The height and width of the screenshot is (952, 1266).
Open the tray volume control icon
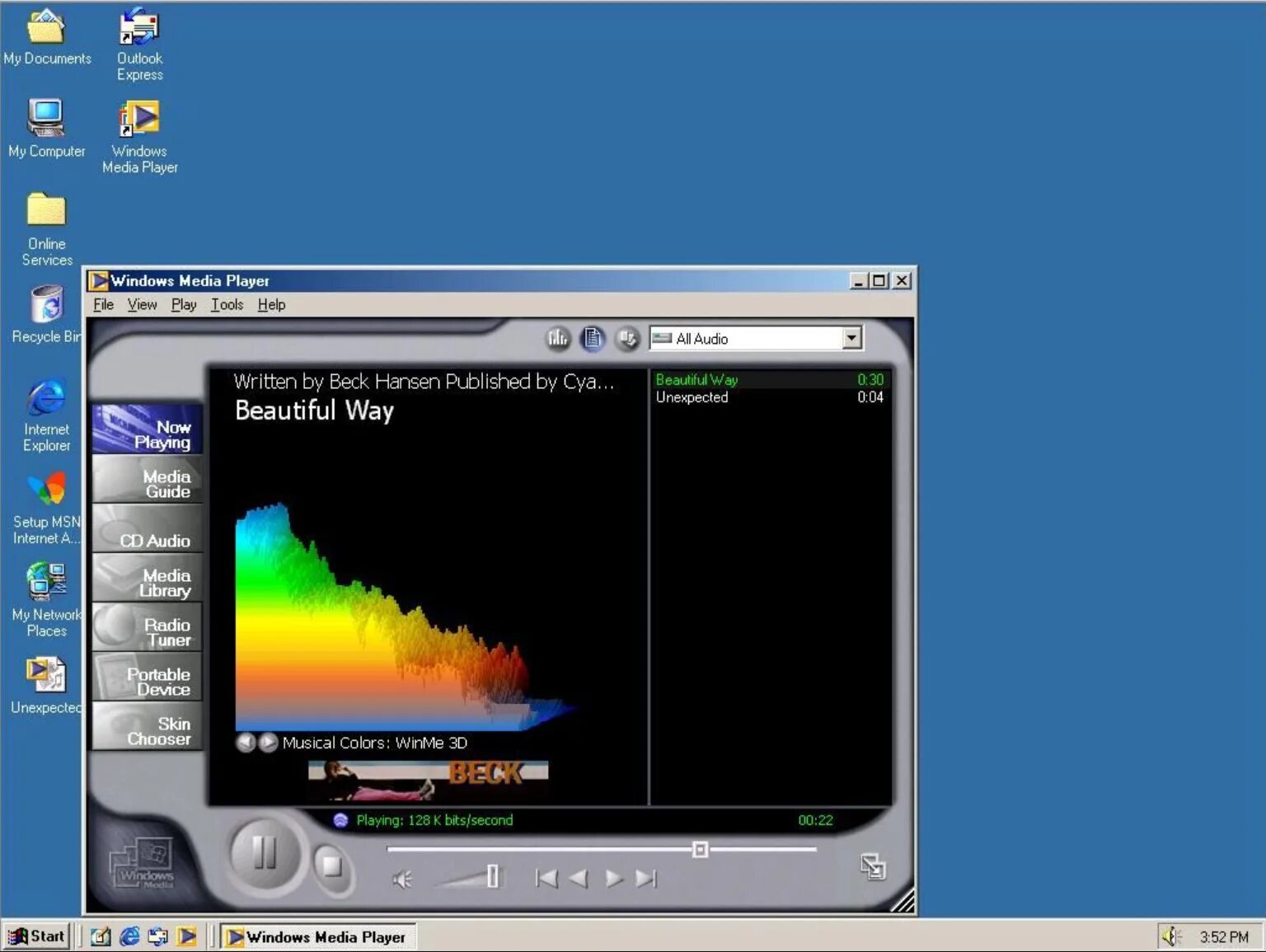1171,936
